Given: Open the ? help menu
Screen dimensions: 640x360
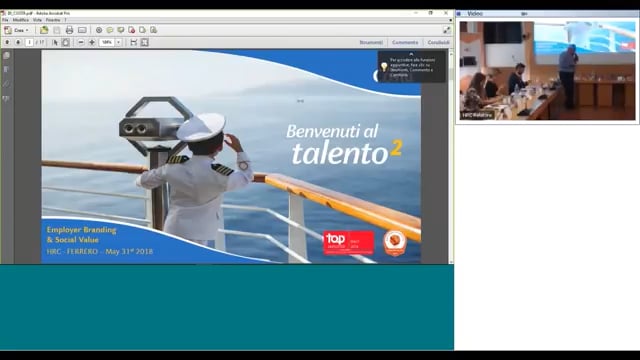Looking at the screenshot, I should (x=65, y=20).
